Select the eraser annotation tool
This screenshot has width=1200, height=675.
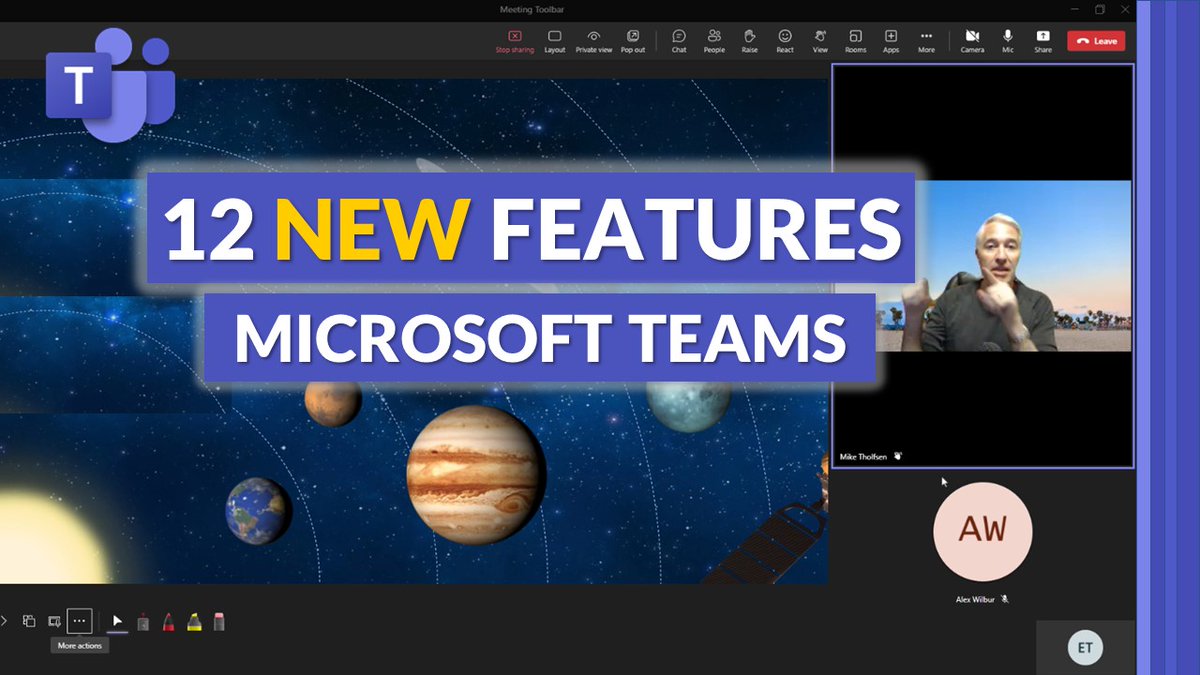click(x=218, y=621)
